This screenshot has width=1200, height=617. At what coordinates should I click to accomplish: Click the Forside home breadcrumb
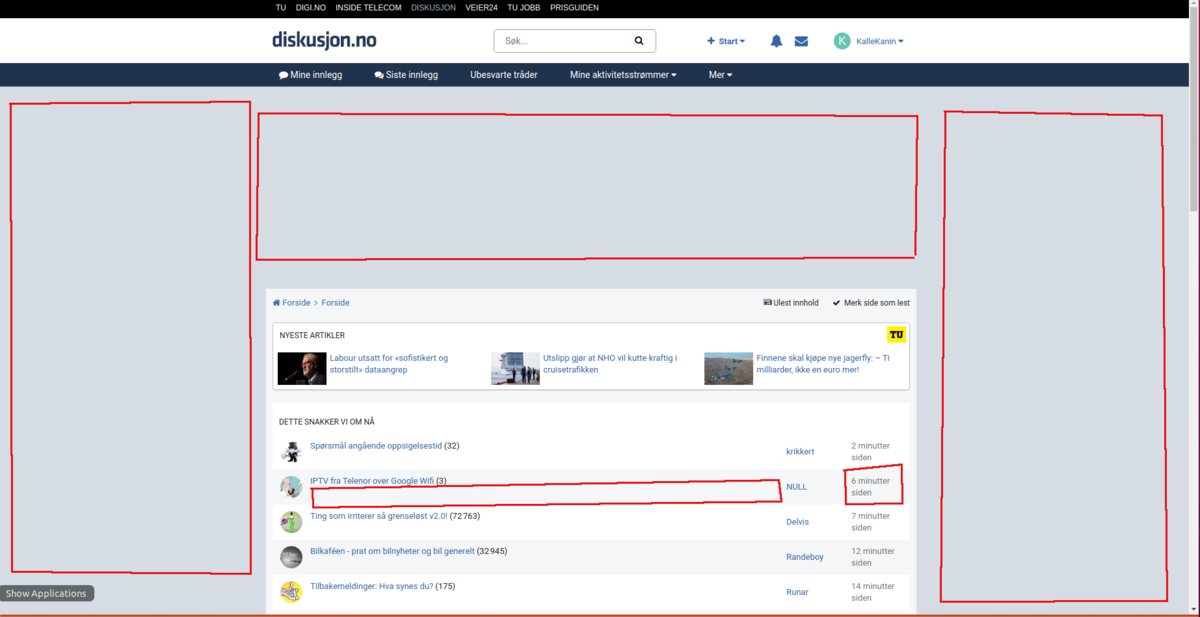[x=291, y=302]
